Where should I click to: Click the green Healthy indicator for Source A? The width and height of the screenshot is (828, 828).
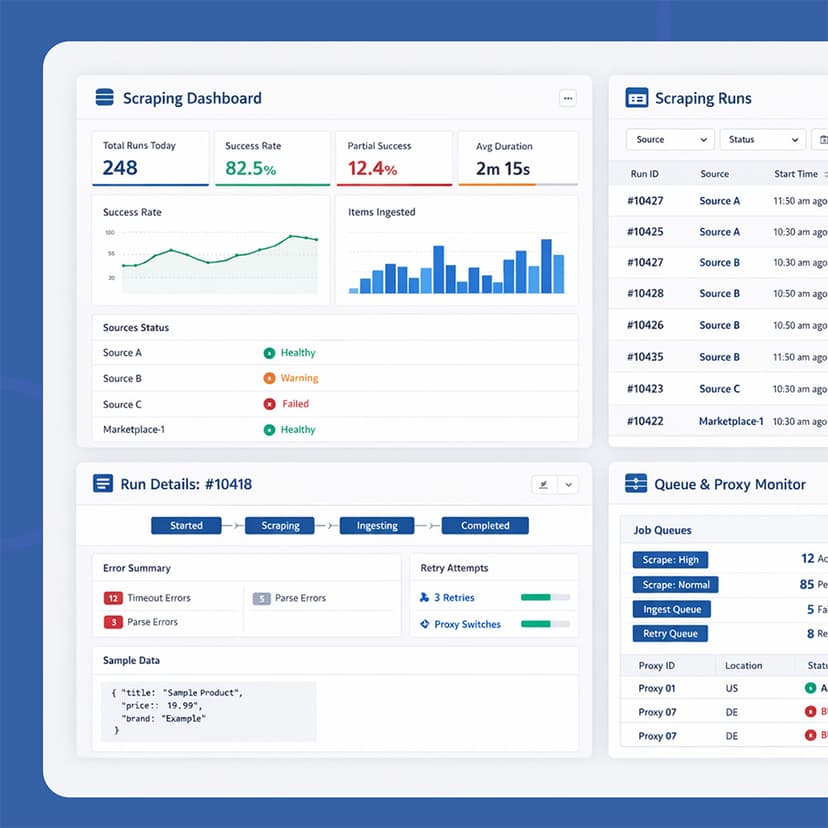(x=269, y=352)
